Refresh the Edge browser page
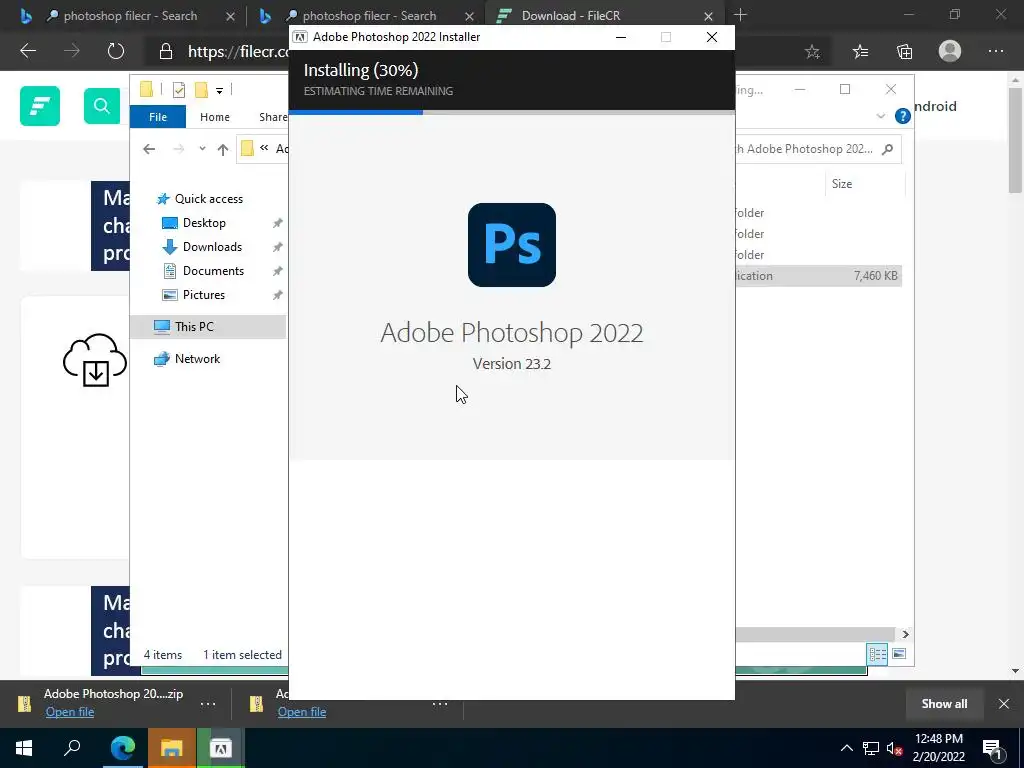Viewport: 1024px width, 768px height. (116, 51)
